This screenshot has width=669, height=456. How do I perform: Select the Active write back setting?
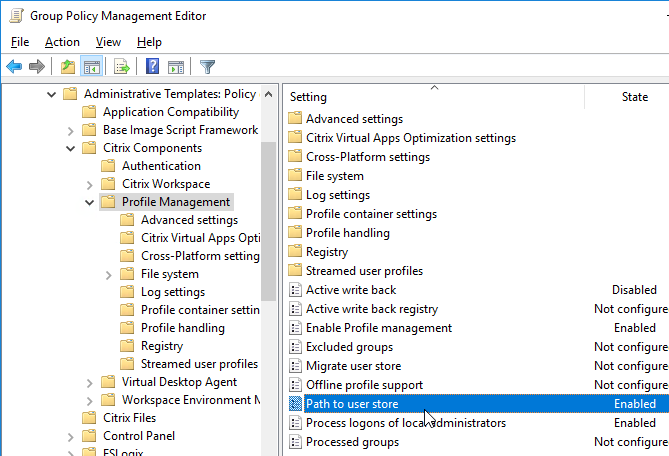(x=351, y=290)
